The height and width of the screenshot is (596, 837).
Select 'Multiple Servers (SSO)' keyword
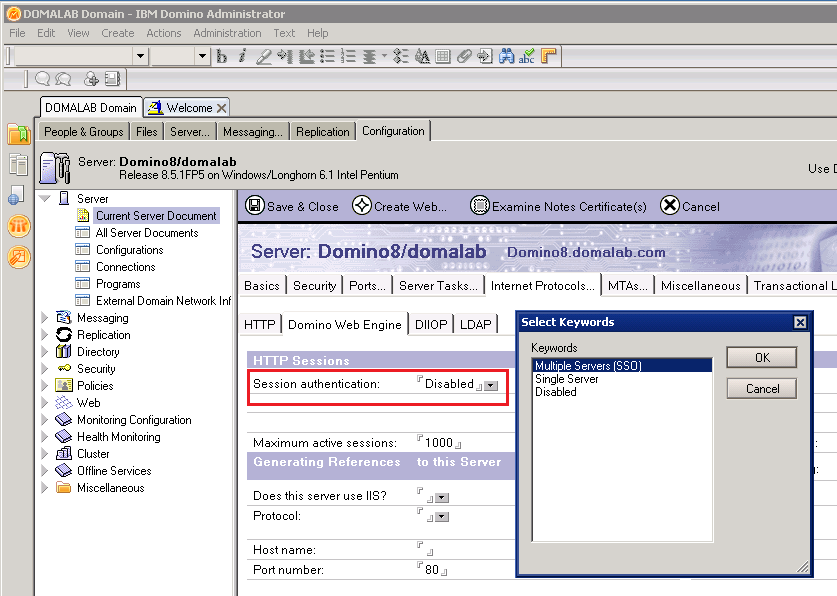[622, 365]
